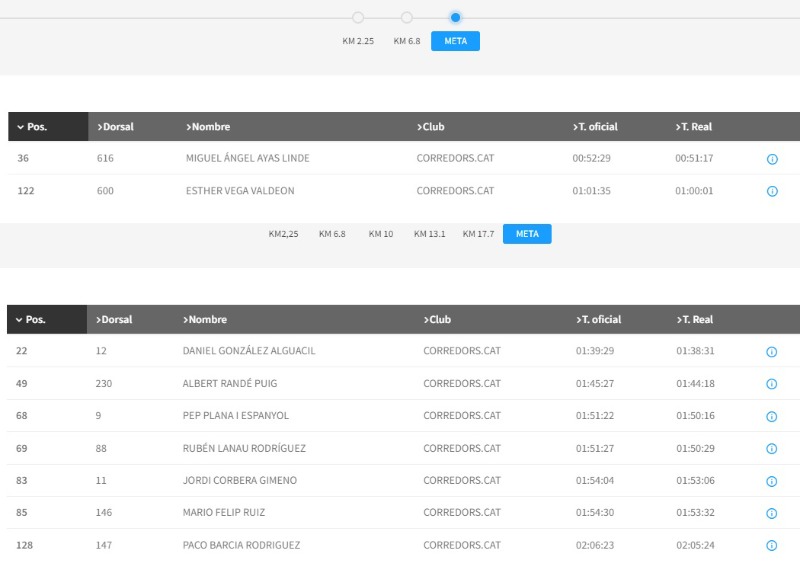Select blue META button in upper selector
Viewport: 800px width, 575px height.
click(x=455, y=41)
